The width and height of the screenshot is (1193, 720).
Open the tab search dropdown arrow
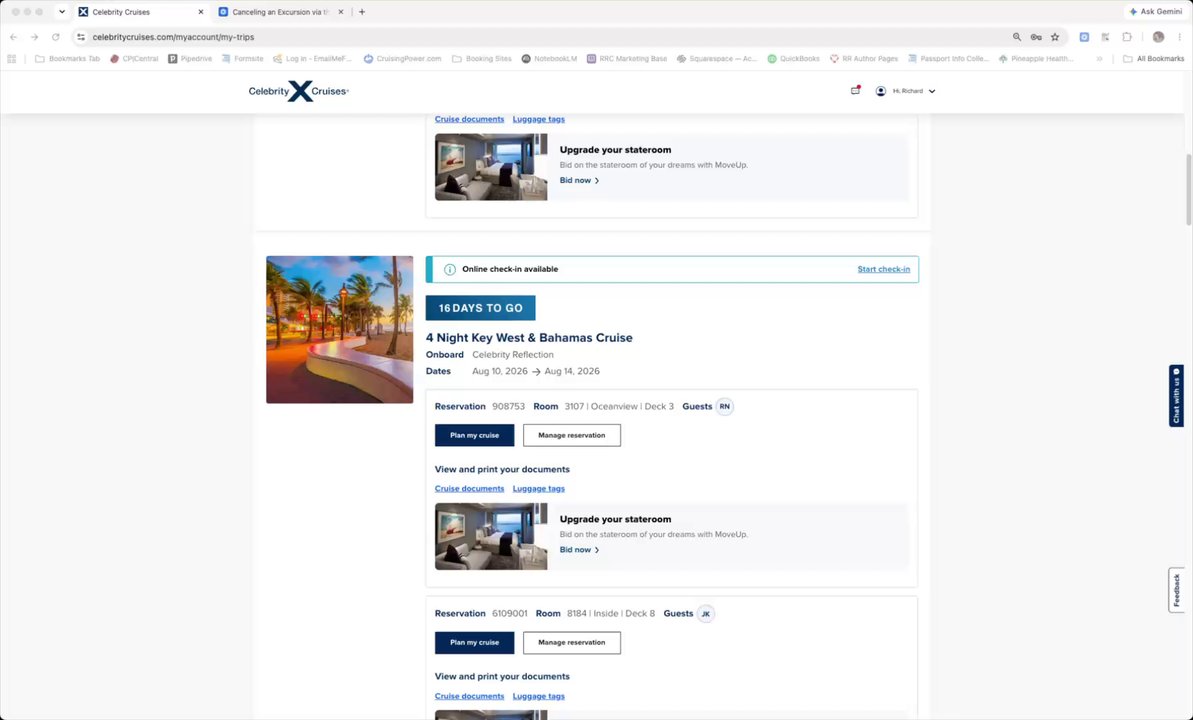click(x=62, y=12)
